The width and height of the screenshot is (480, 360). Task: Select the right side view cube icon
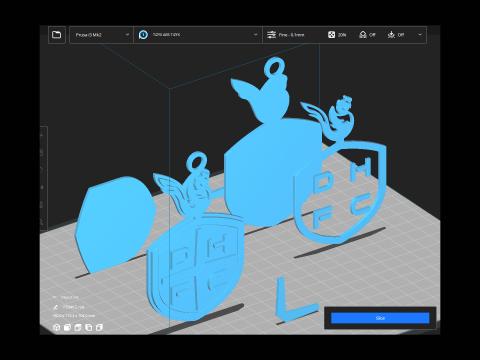coord(99,327)
